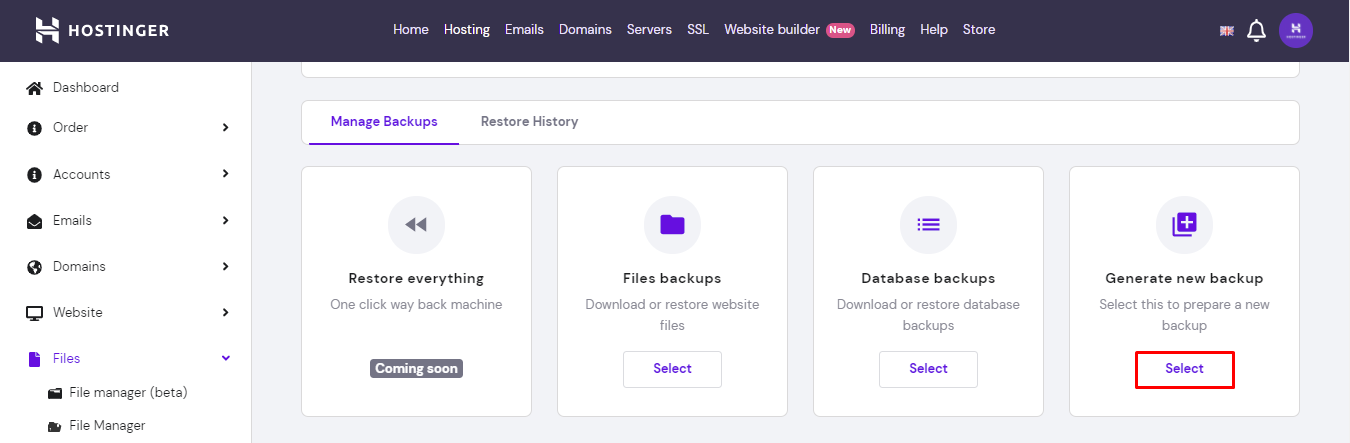Open the user profile avatar
Image resolution: width=1350 pixels, height=443 pixels.
pos(1296,30)
